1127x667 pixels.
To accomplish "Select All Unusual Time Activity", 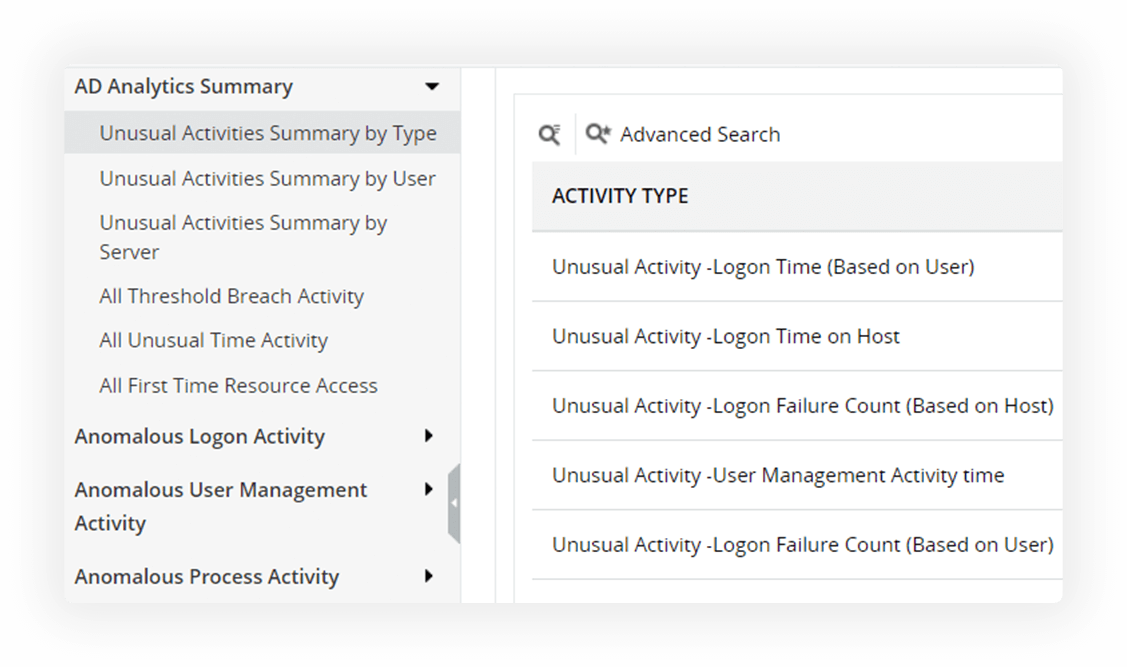I will tap(213, 341).
